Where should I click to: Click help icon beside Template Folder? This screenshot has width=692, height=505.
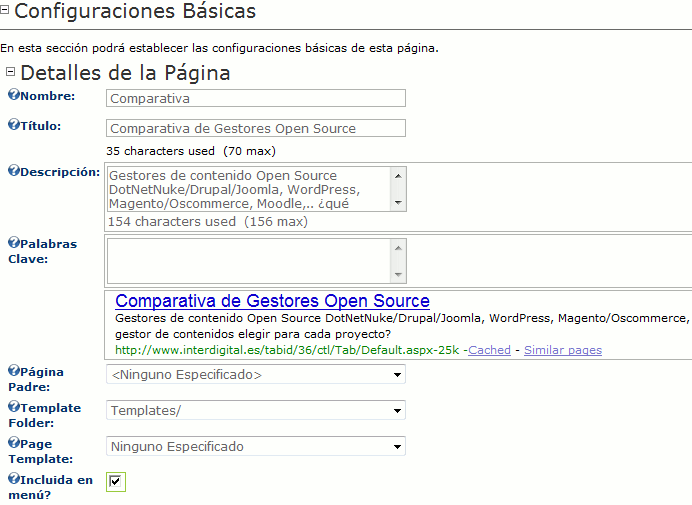point(14,406)
